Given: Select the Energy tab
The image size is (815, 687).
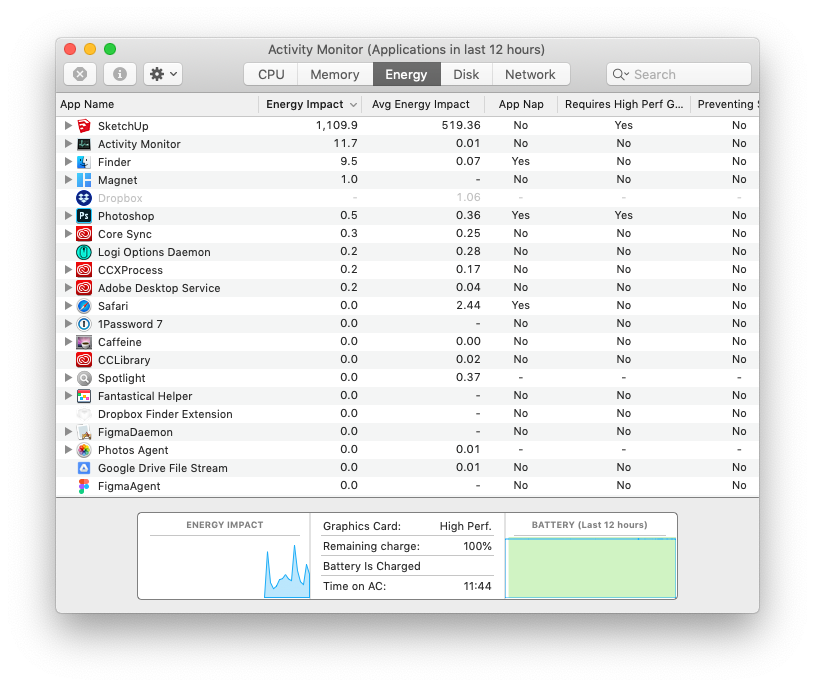Looking at the screenshot, I should 406,74.
